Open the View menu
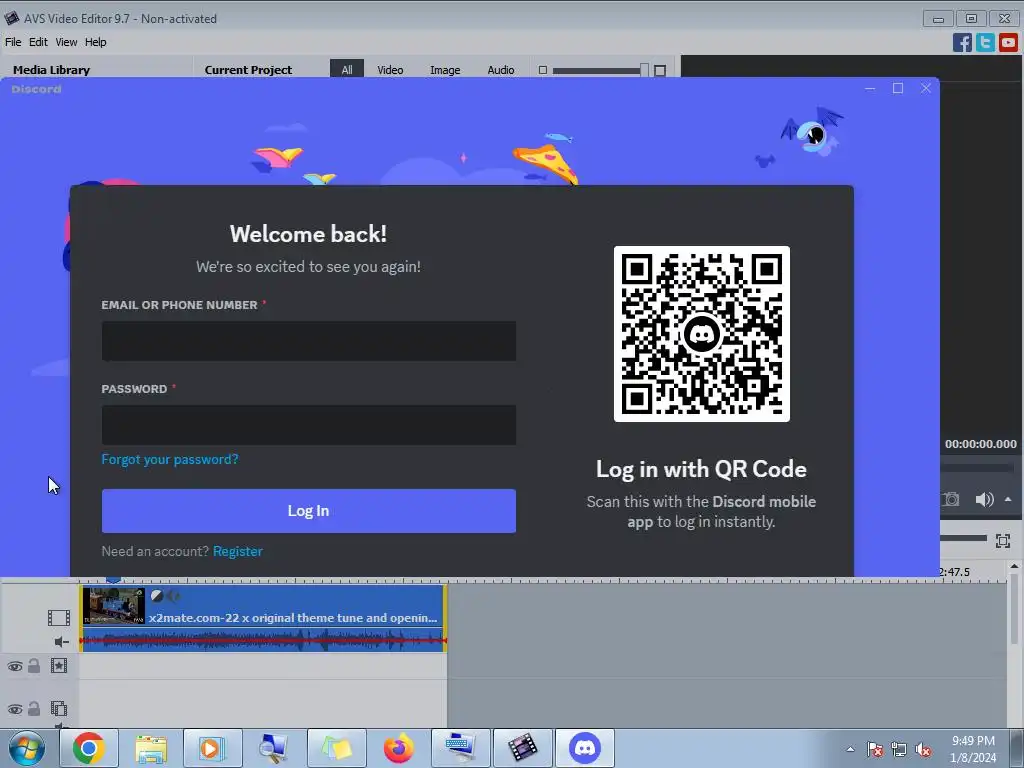1024x768 pixels. [x=66, y=42]
